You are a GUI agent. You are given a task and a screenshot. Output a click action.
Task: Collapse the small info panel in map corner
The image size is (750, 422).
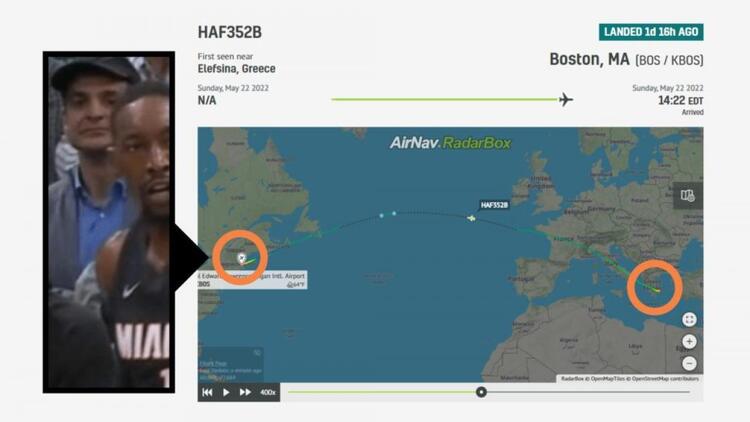(257, 353)
